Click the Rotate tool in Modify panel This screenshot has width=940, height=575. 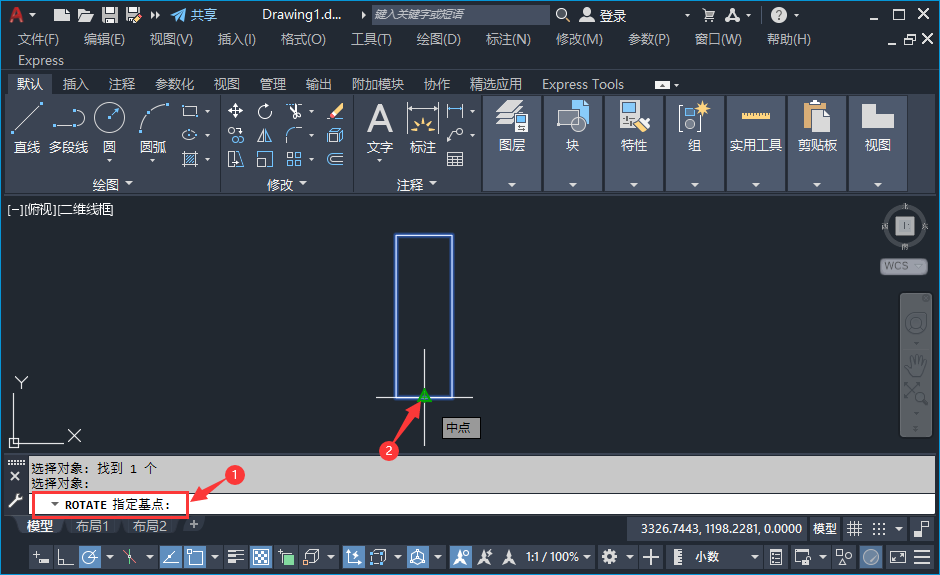264,111
